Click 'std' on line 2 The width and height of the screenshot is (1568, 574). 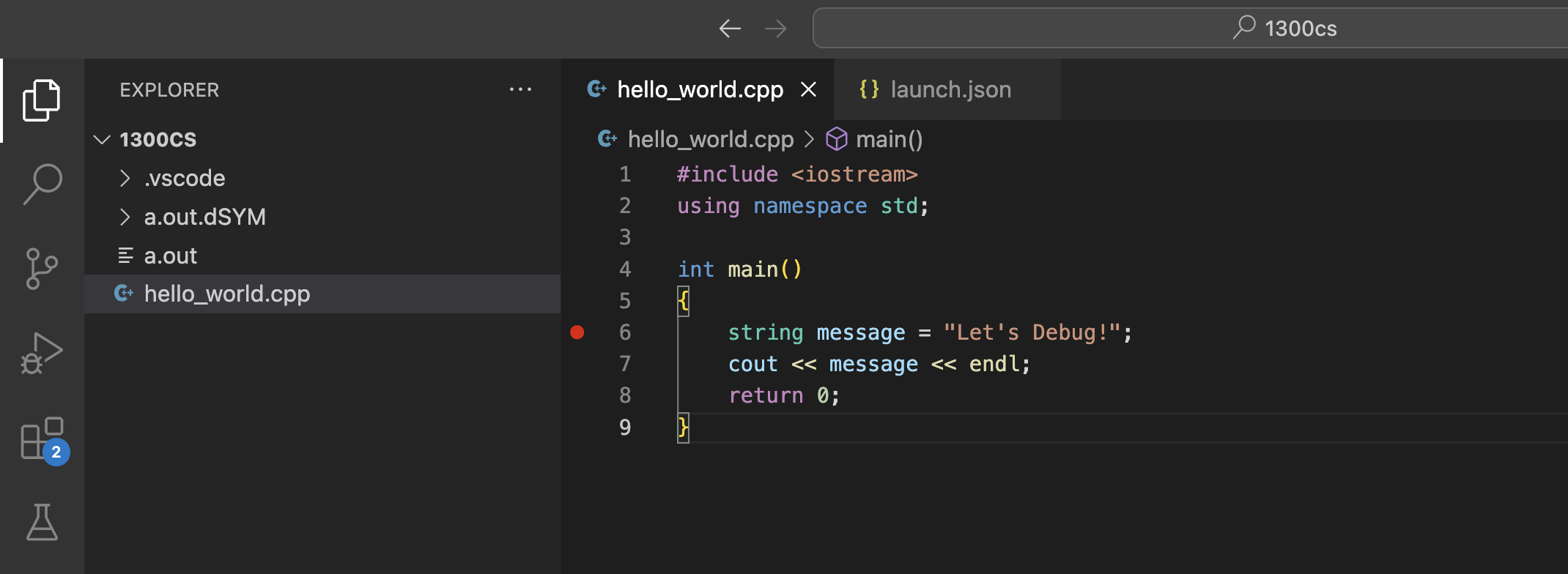[899, 206]
